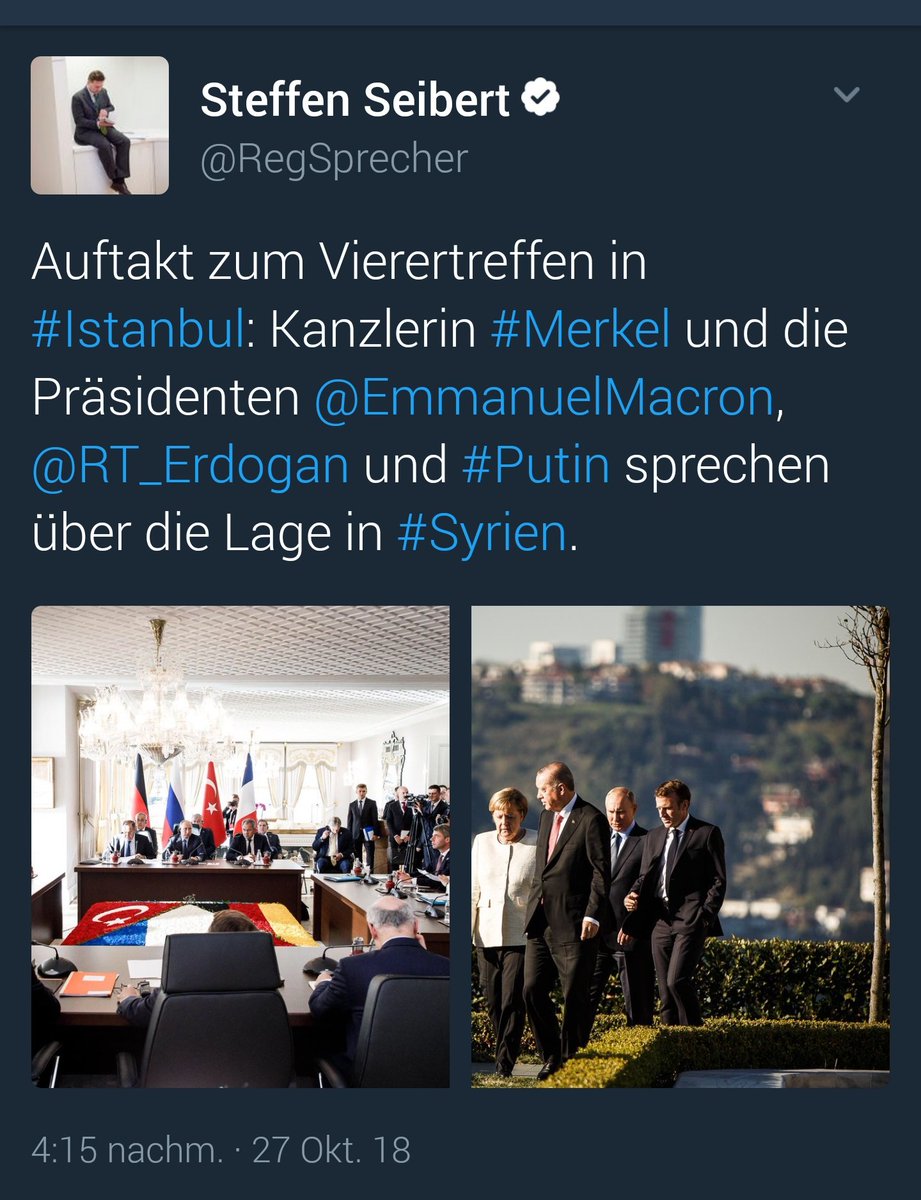921x1200 pixels.
Task: Click the tweet text 'Auftakt zum Vierertreffen in'
Action: [339, 263]
